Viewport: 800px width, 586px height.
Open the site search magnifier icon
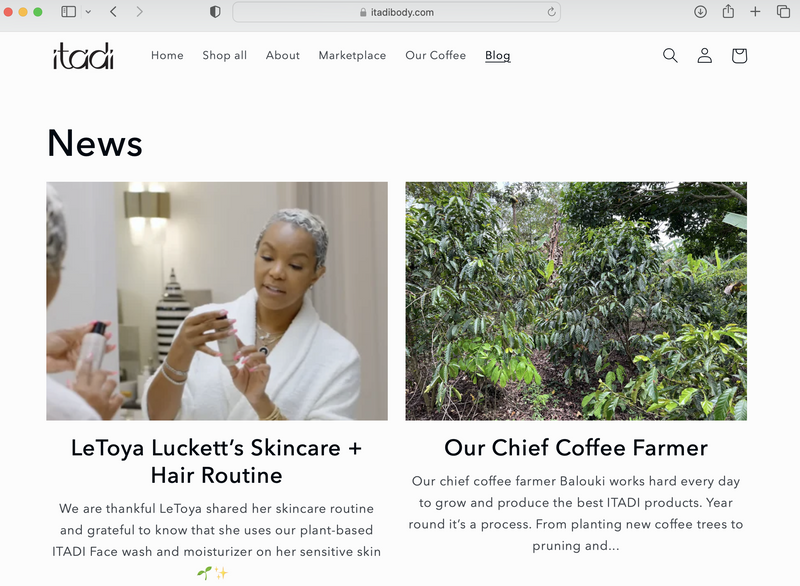pos(670,55)
